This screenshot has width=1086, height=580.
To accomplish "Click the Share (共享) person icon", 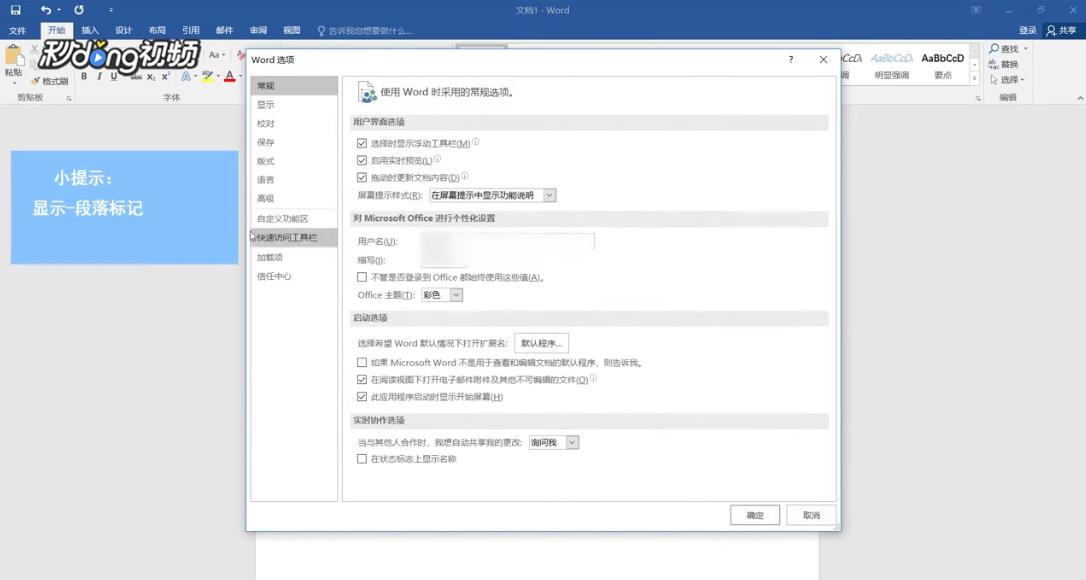I will 1051,30.
